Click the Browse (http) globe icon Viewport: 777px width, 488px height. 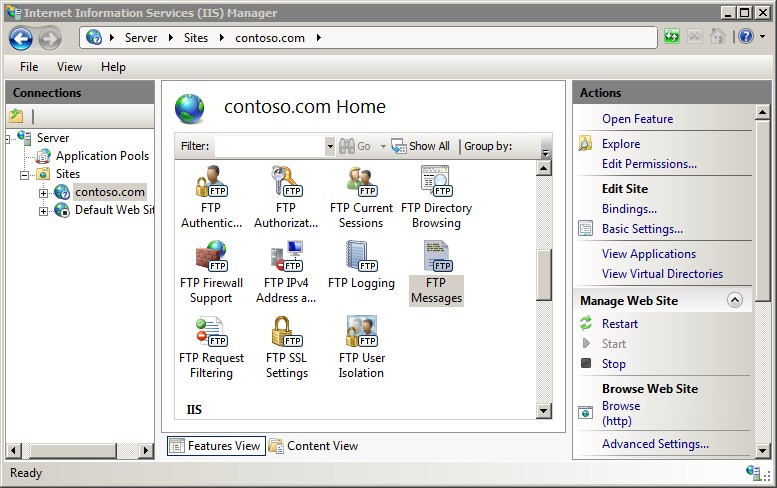[x=586, y=412]
